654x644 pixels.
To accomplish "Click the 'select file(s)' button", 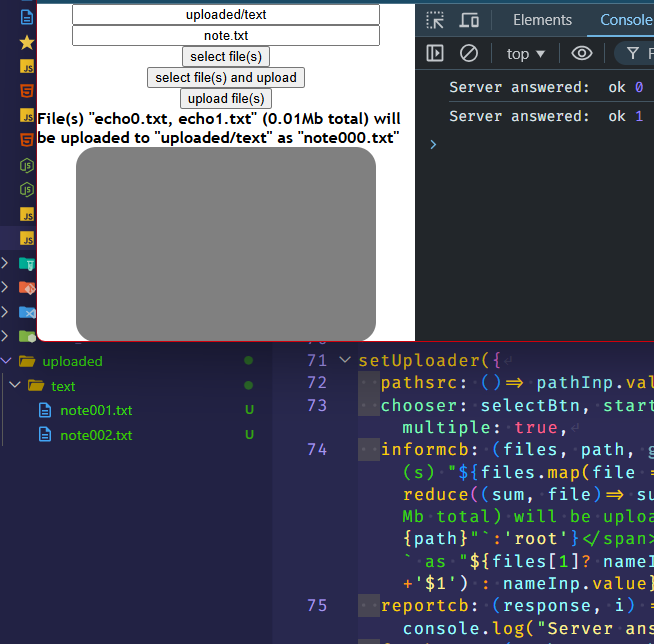I will [226, 56].
